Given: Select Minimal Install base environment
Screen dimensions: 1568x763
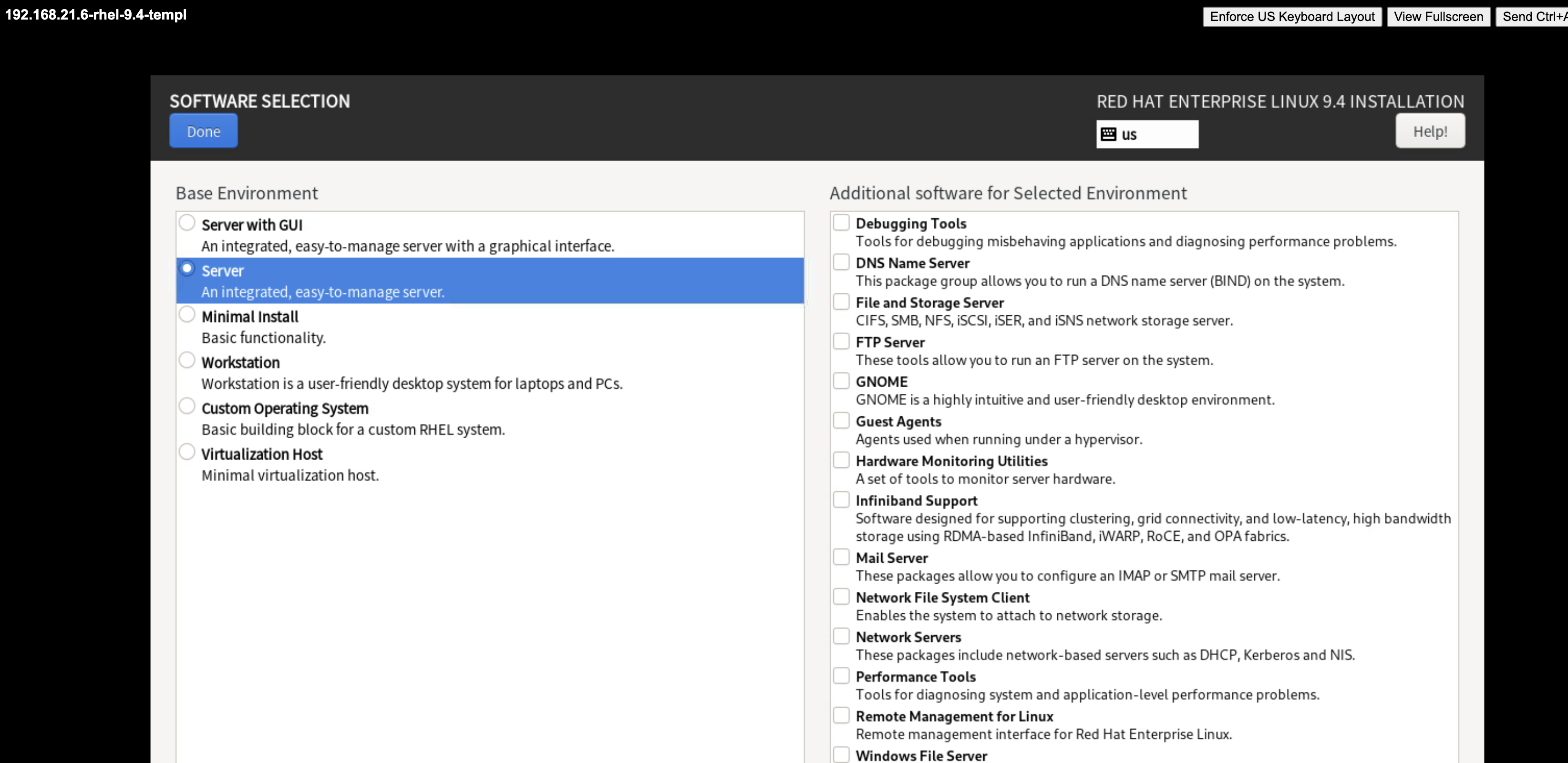Looking at the screenshot, I should click(x=187, y=315).
